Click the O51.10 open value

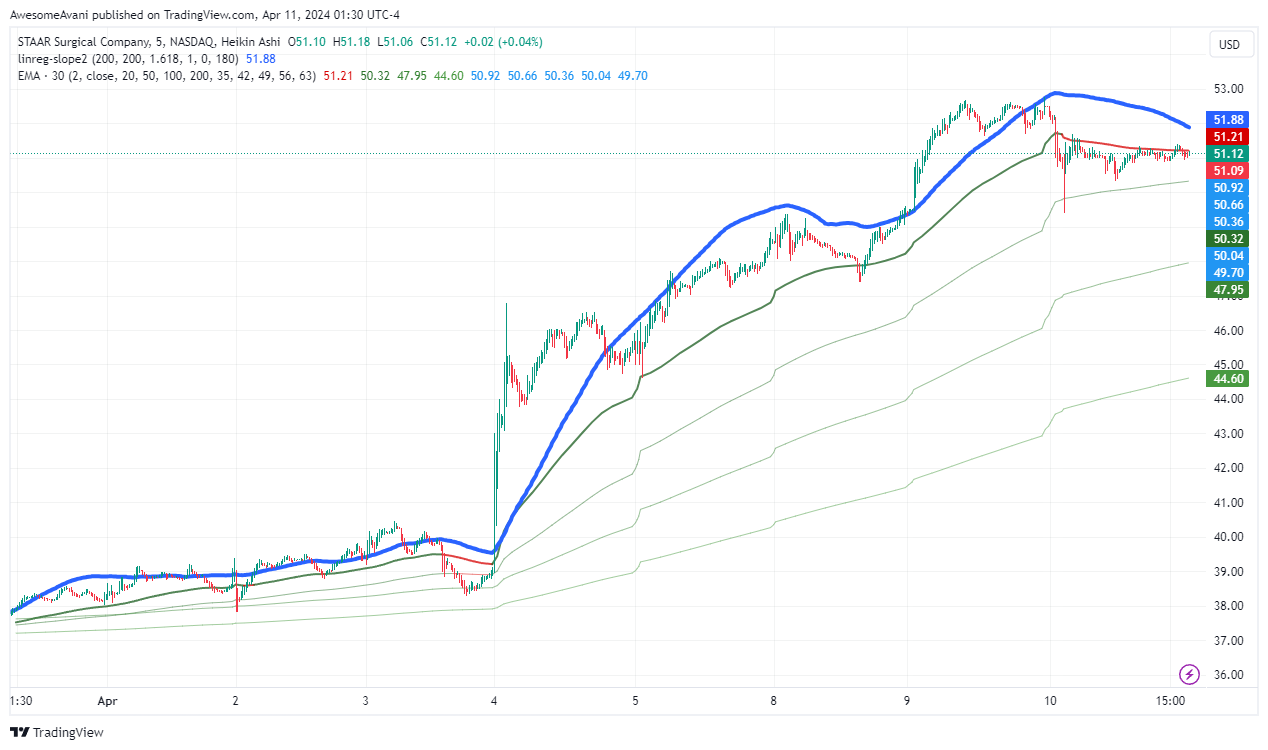click(x=306, y=42)
